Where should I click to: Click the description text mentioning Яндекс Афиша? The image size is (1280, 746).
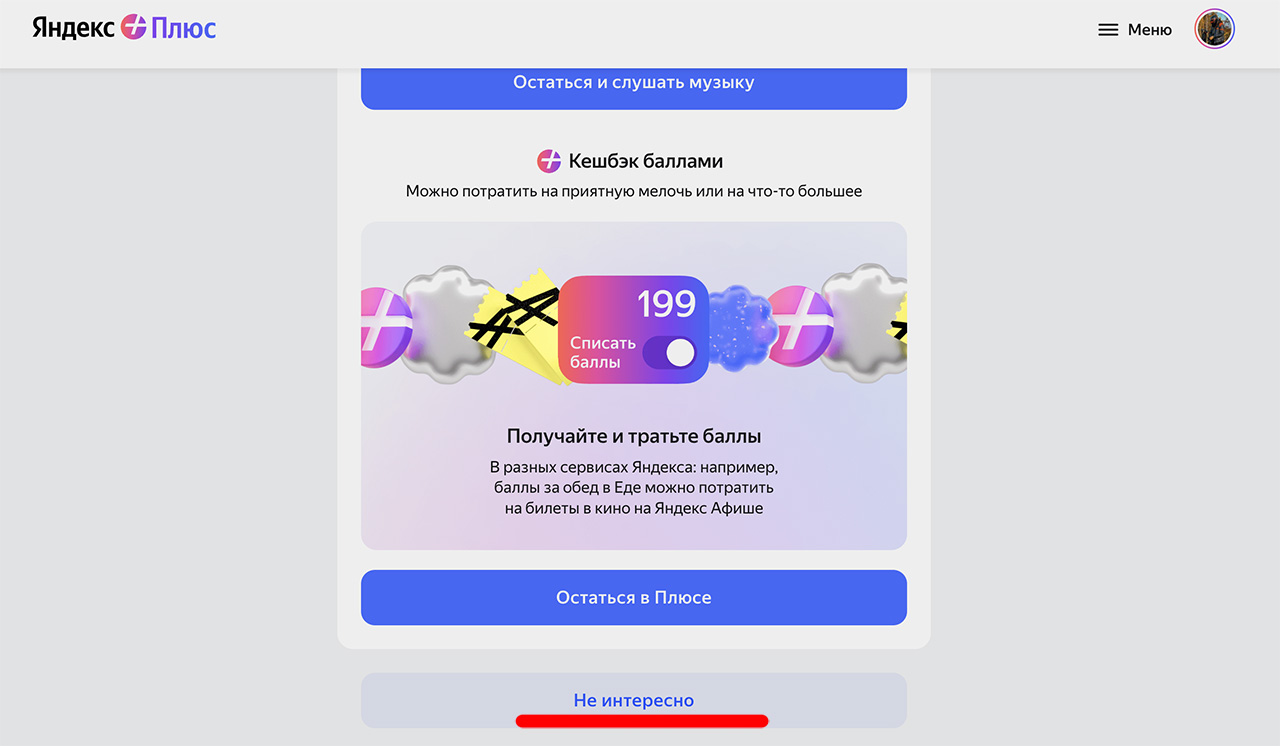pos(633,488)
